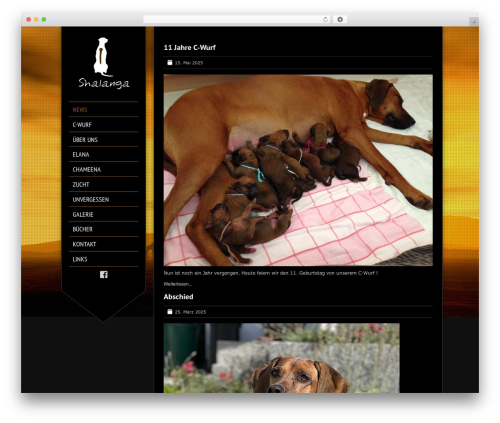Image resolution: width=500 pixels, height=423 pixels.
Task: Click the Shalanga dog logo
Action: click(x=103, y=63)
